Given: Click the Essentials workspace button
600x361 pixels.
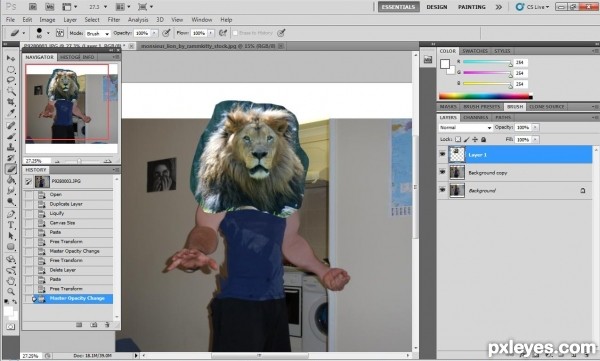Looking at the screenshot, I should (x=398, y=7).
